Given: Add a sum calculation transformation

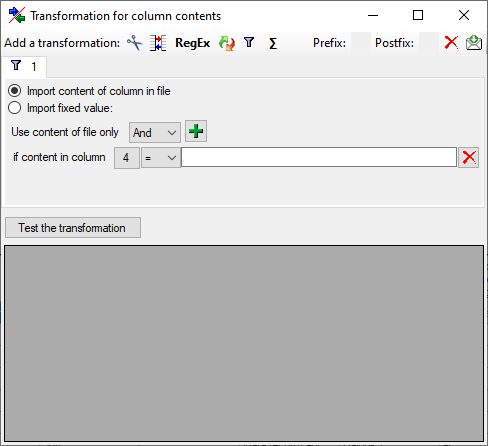Looking at the screenshot, I should [x=273, y=43].
